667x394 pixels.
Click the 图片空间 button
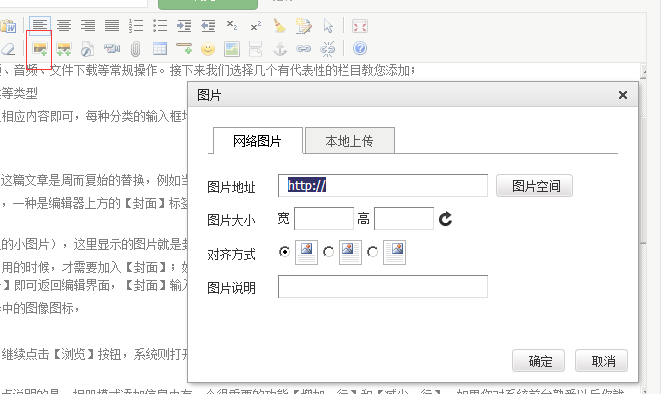tap(534, 186)
